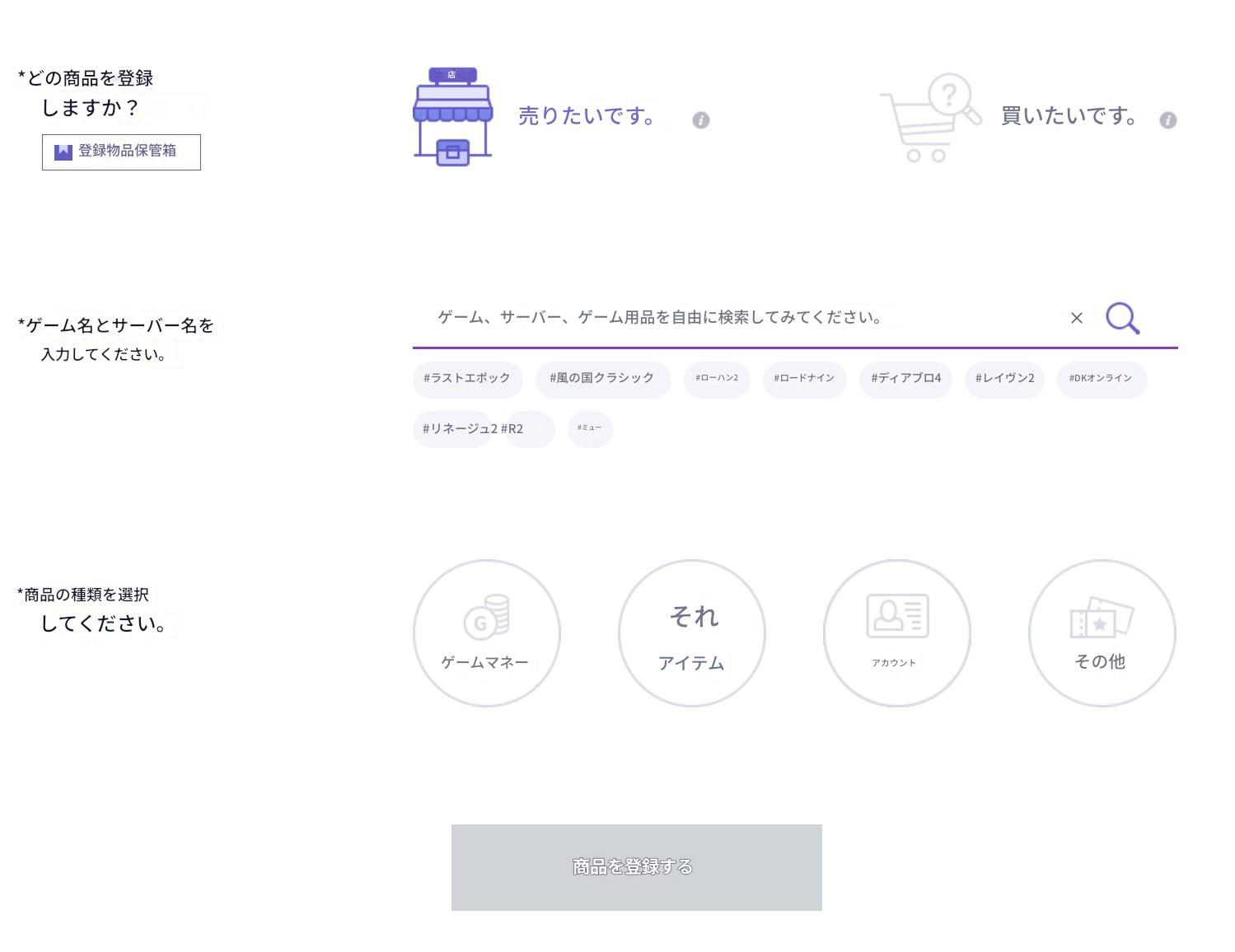
Task: Choose 売りたいです option text
Action: (x=587, y=116)
